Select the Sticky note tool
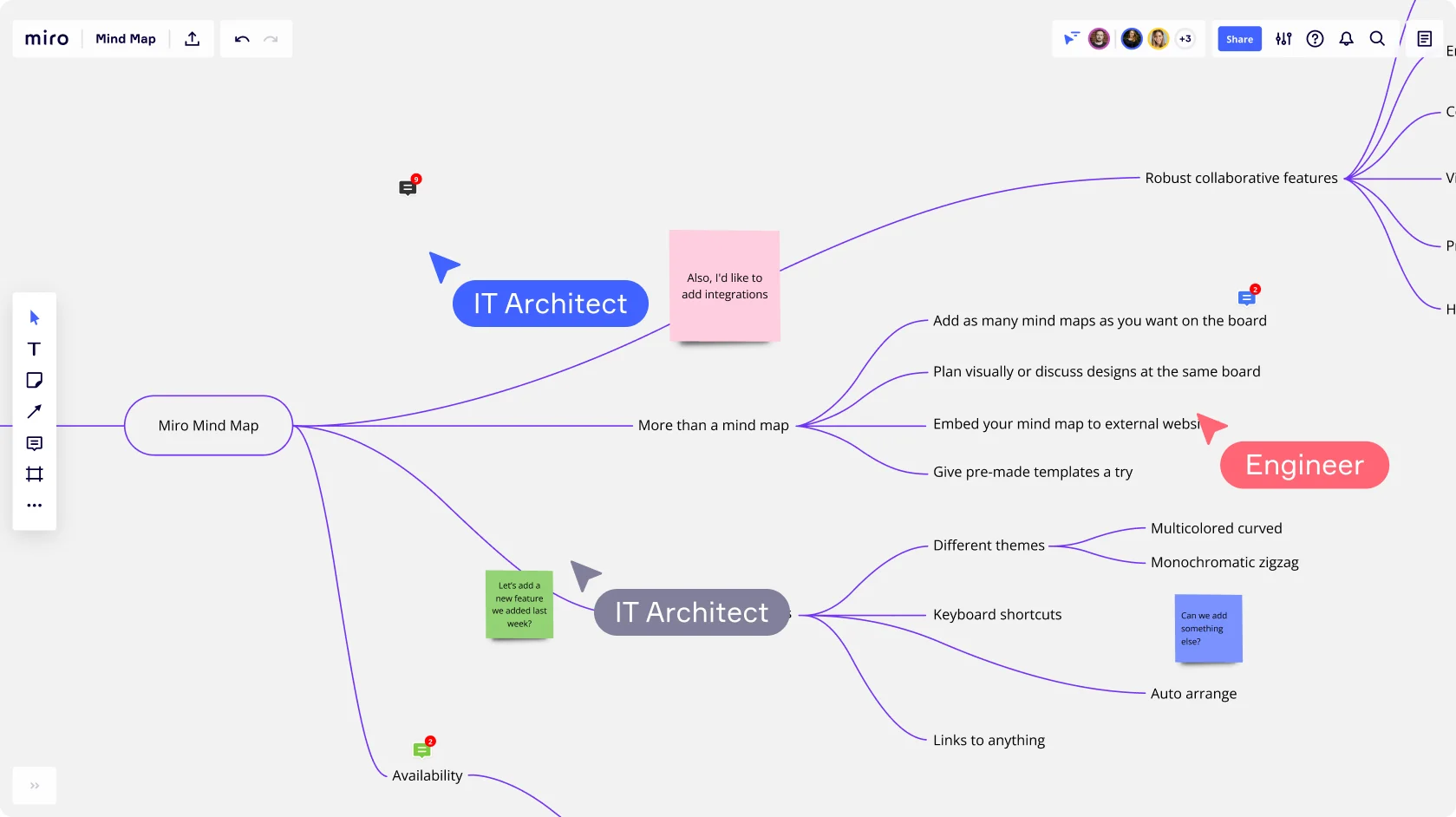Viewport: 1456px width, 817px height. click(x=34, y=380)
